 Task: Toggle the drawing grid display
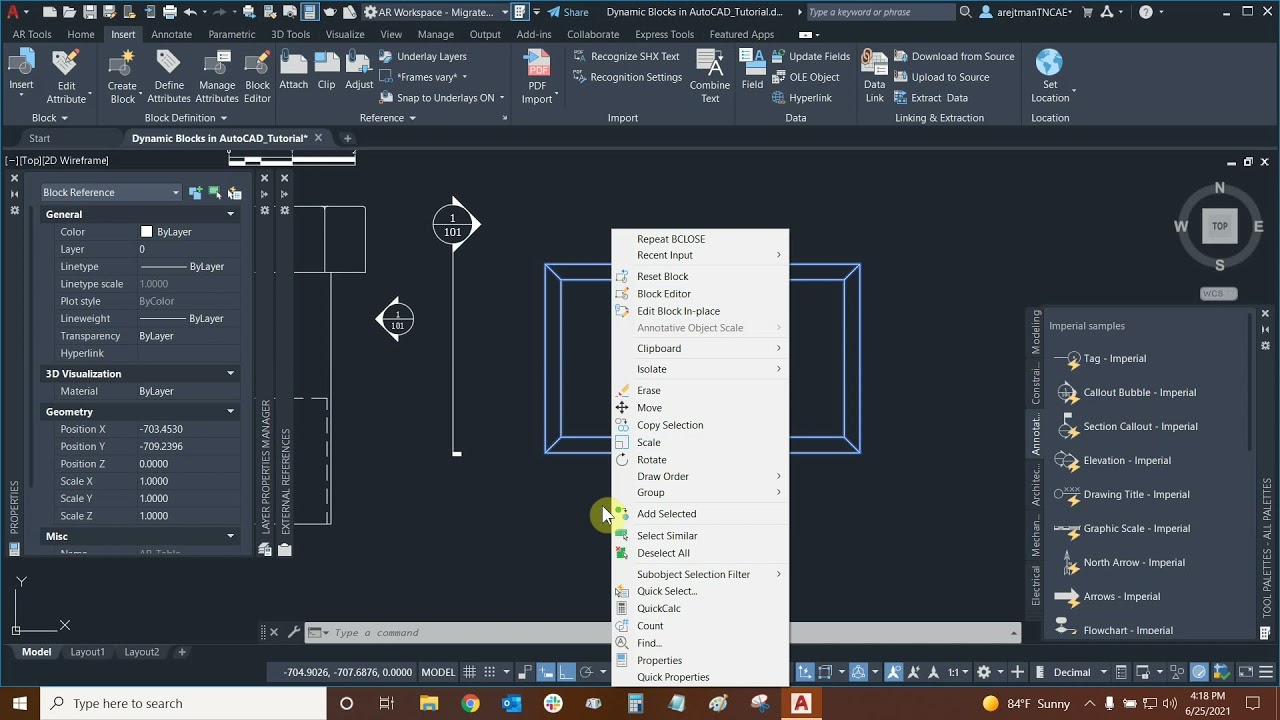469,672
